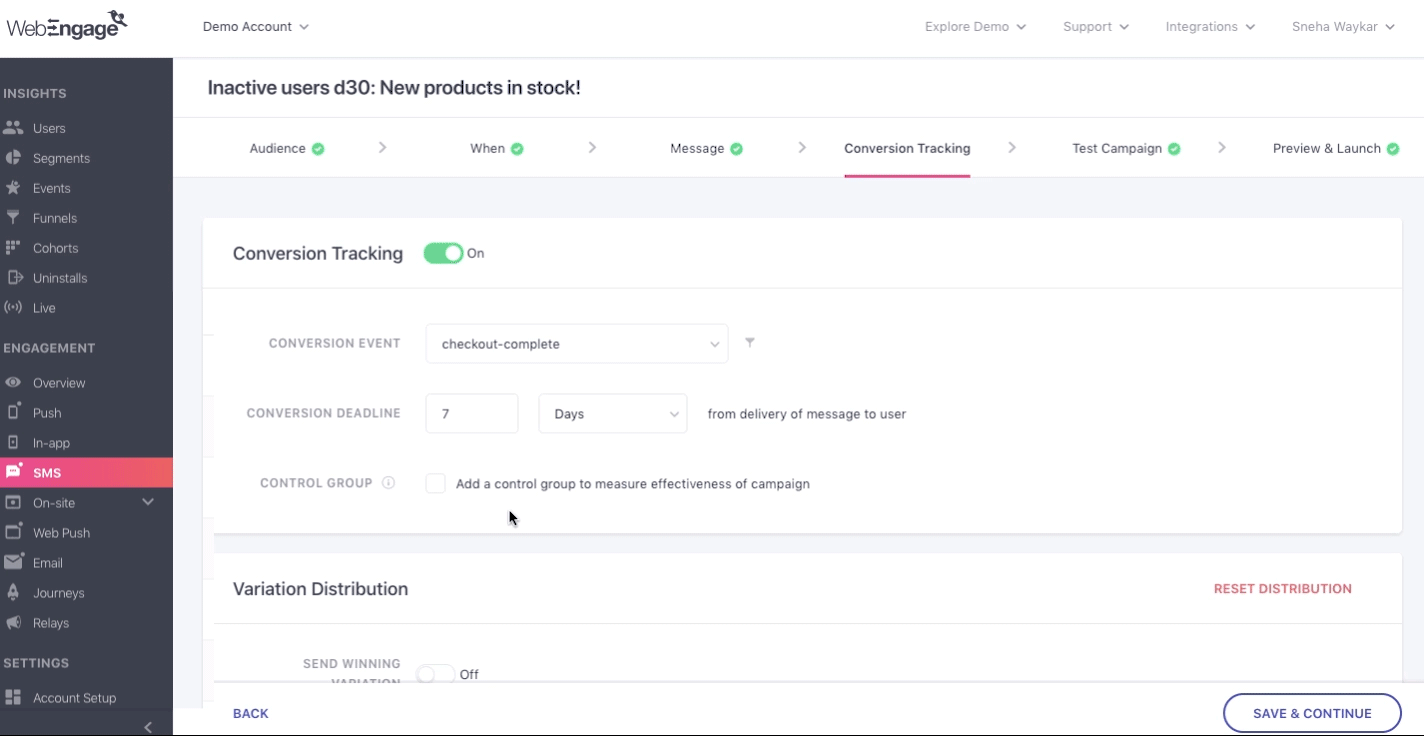Open the Demo Account dropdown
The height and width of the screenshot is (736, 1424).
(256, 27)
